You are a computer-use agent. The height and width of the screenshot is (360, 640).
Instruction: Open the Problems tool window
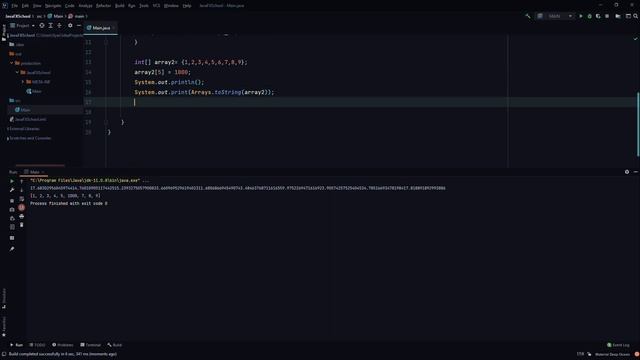(x=62, y=345)
